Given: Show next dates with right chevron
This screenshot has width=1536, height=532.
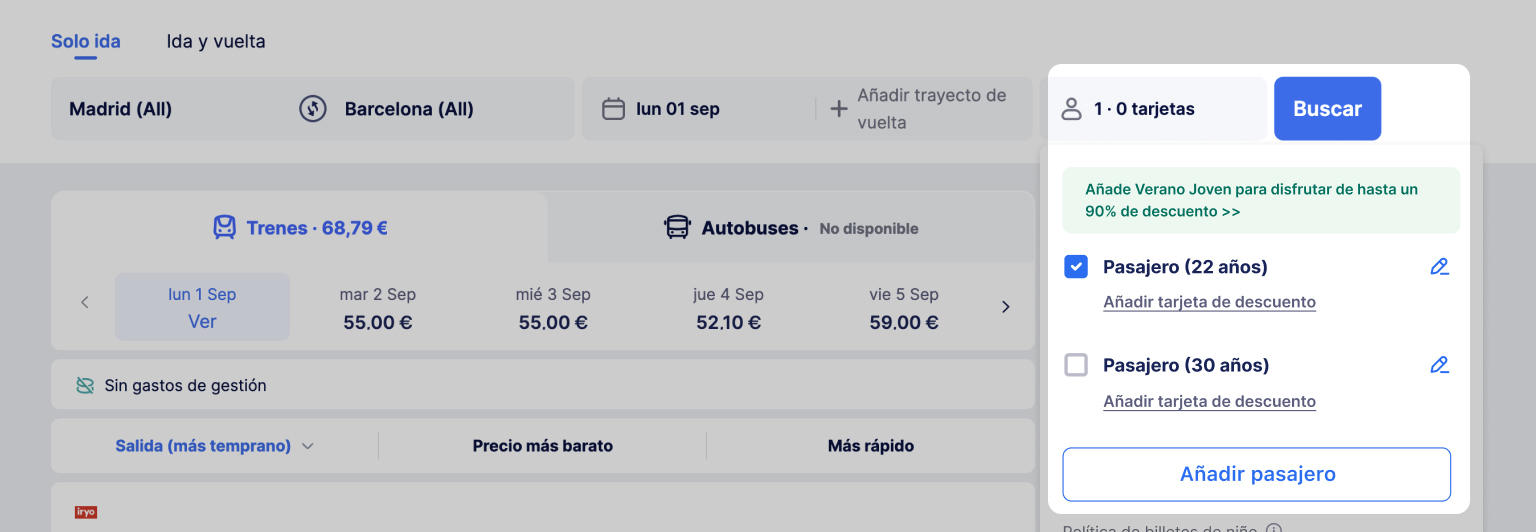Looking at the screenshot, I should 1006,307.
